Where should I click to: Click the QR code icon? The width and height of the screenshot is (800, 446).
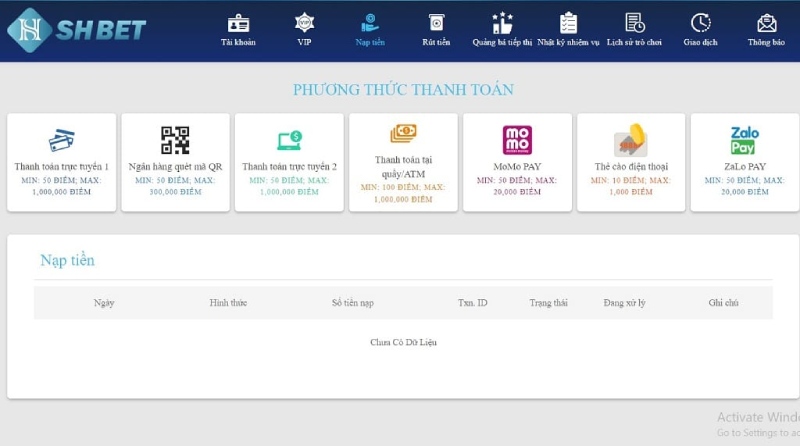click(x=176, y=140)
